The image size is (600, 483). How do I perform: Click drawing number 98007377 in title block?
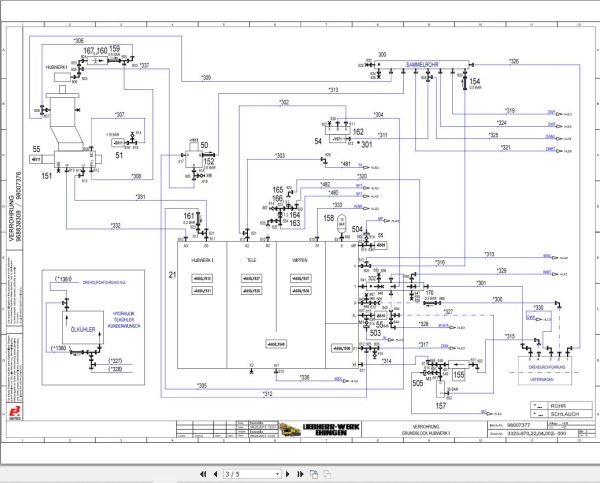pos(518,425)
